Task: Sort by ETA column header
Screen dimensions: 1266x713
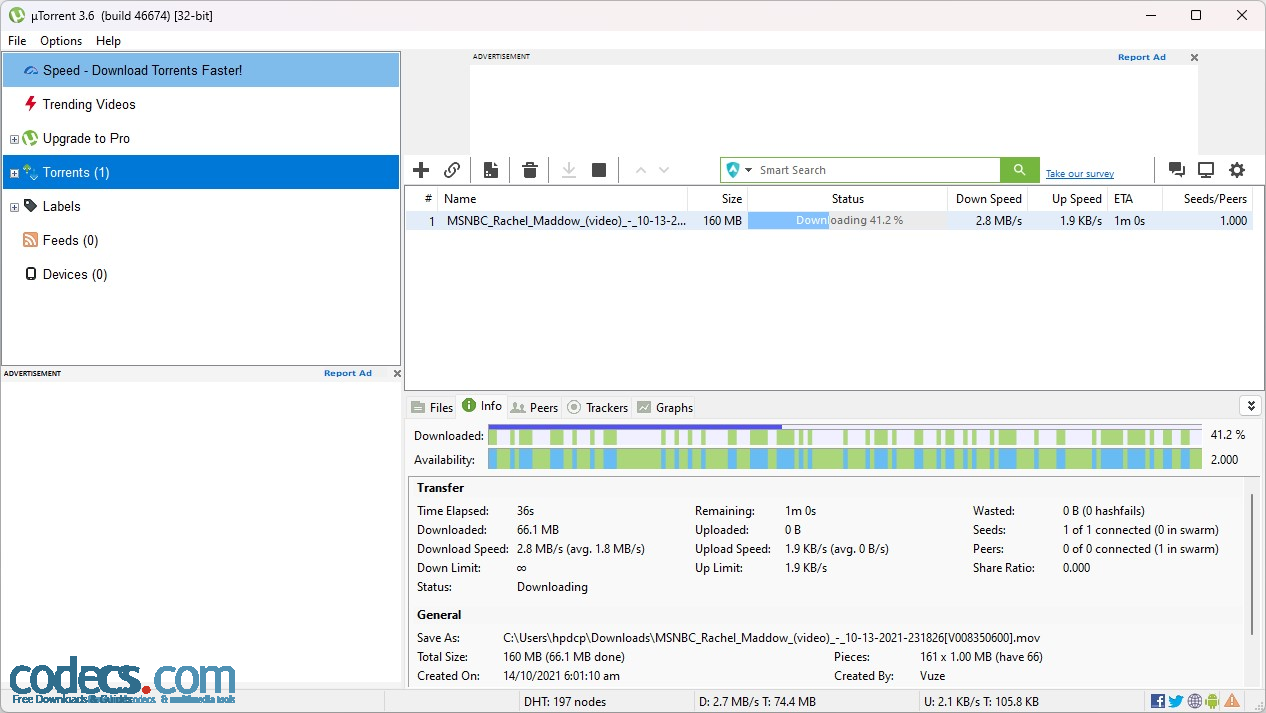Action: coord(1134,199)
